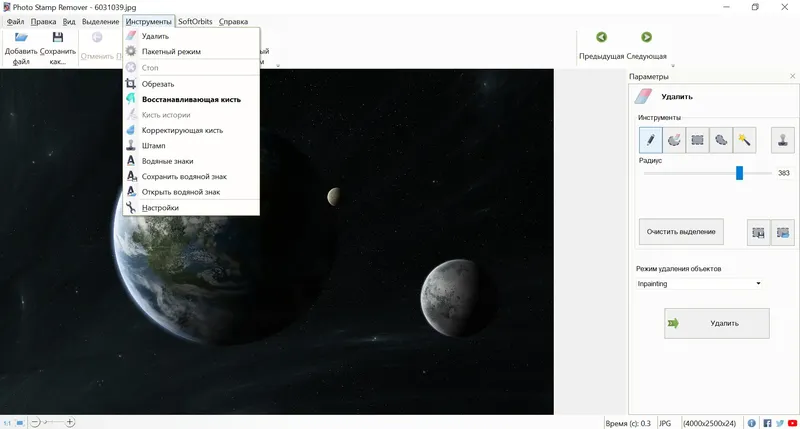Open the Twitter icon in status bar

click(x=780, y=423)
